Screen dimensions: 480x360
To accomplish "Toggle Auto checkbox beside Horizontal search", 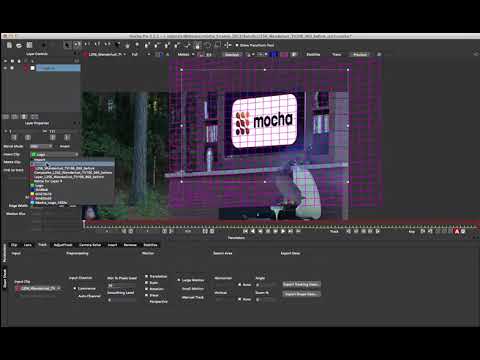I will [239, 285].
